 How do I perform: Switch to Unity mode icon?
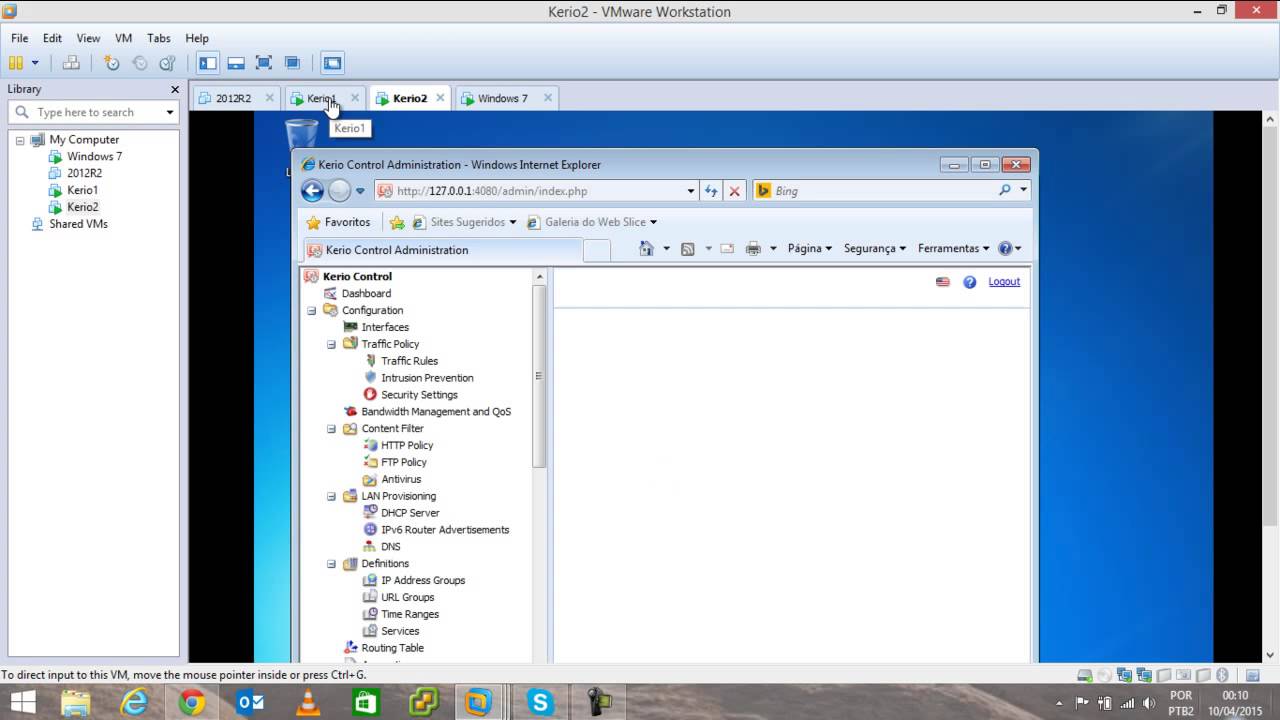pos(292,63)
